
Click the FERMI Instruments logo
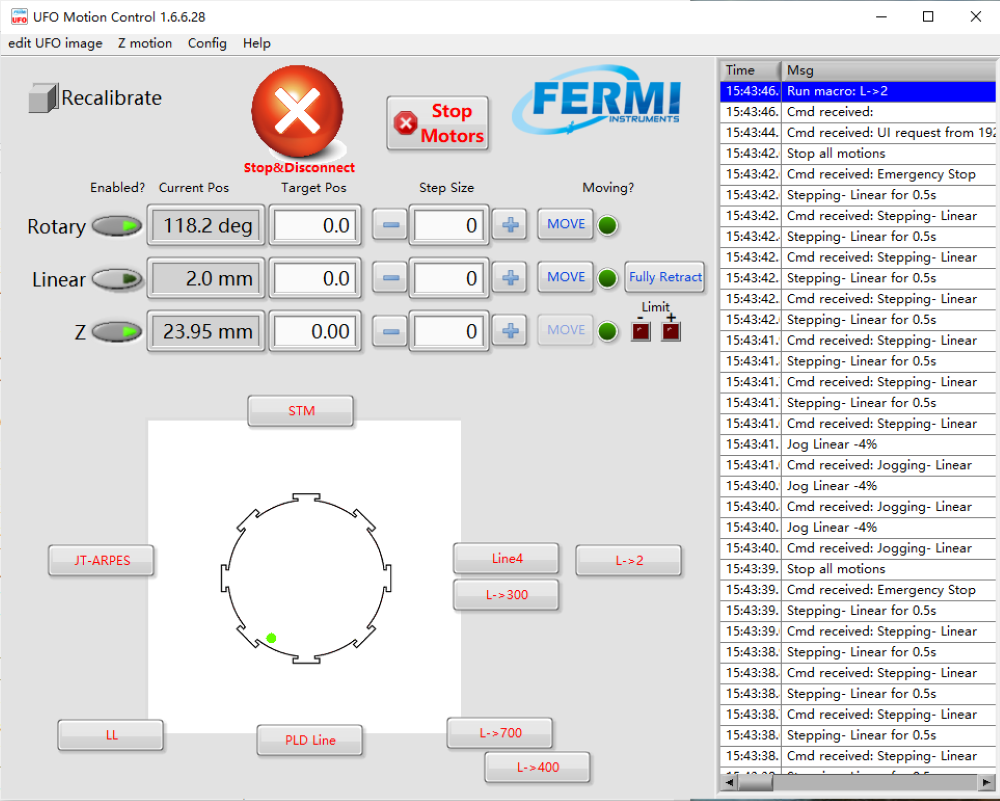598,102
